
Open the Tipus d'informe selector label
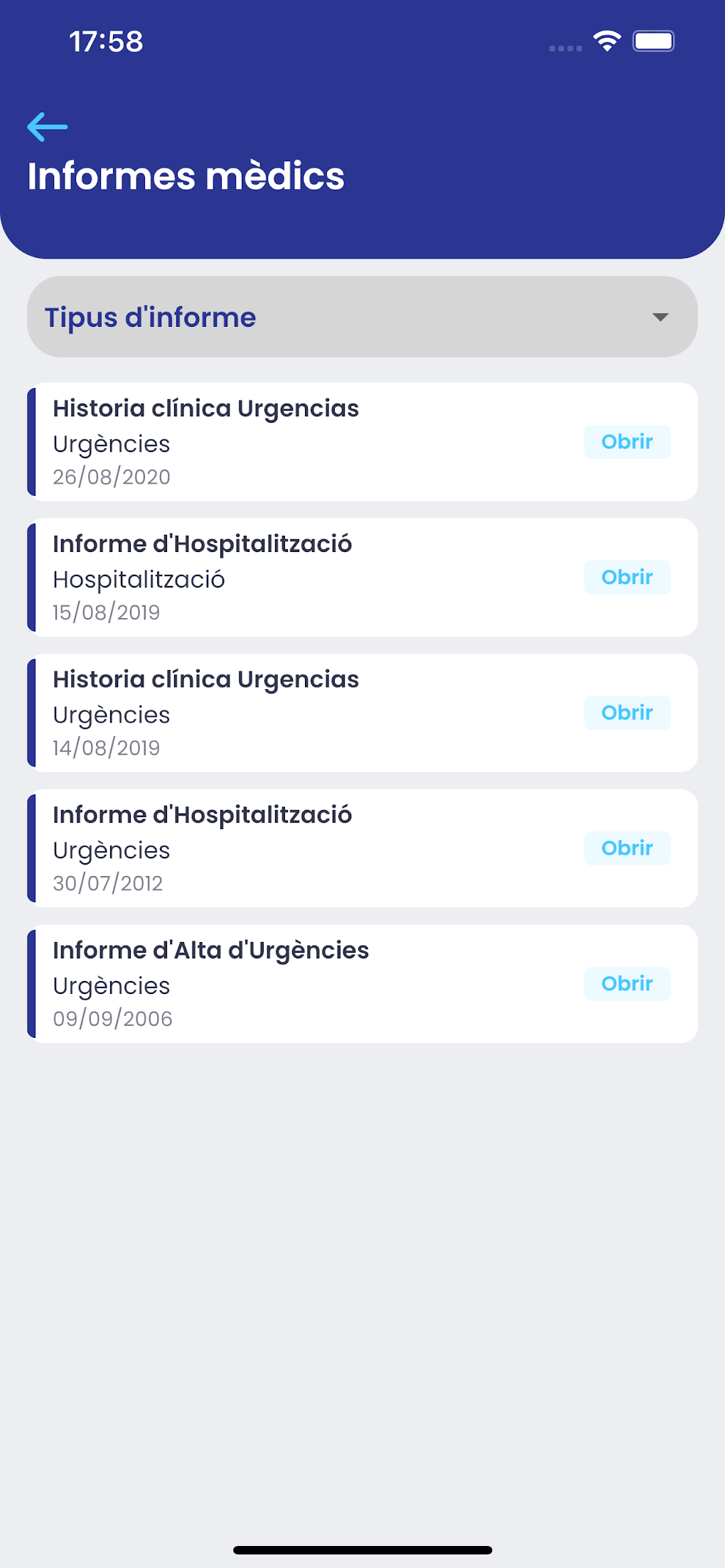(x=150, y=317)
